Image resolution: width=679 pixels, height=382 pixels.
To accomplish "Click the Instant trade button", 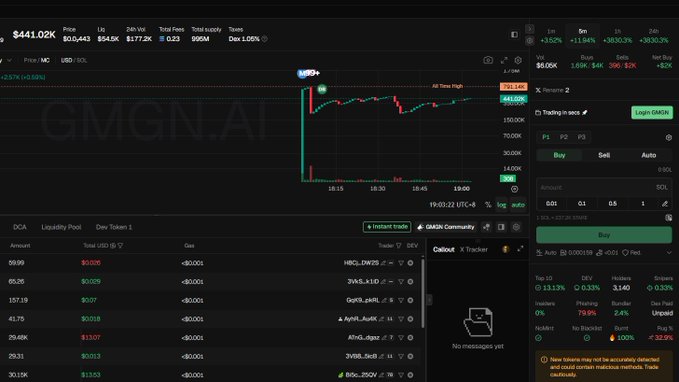I will coord(387,227).
